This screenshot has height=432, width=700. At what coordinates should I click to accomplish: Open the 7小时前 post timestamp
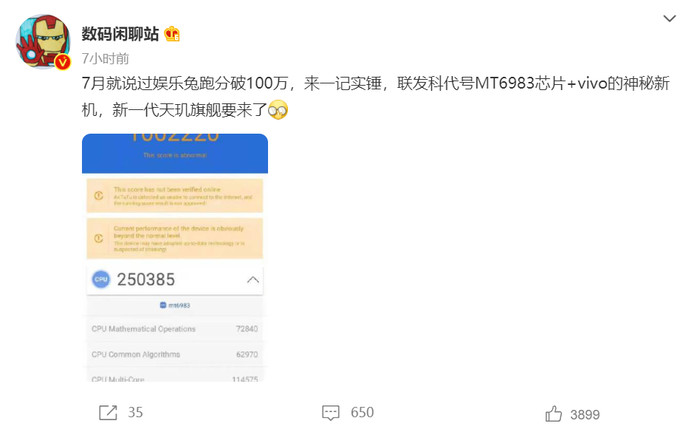point(105,58)
